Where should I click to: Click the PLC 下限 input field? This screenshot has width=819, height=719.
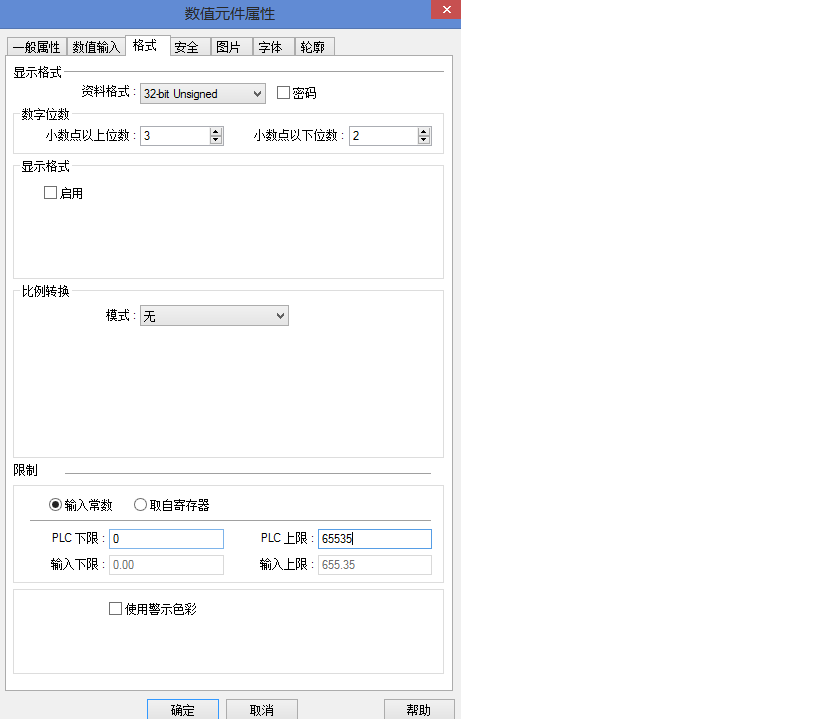coord(166,539)
